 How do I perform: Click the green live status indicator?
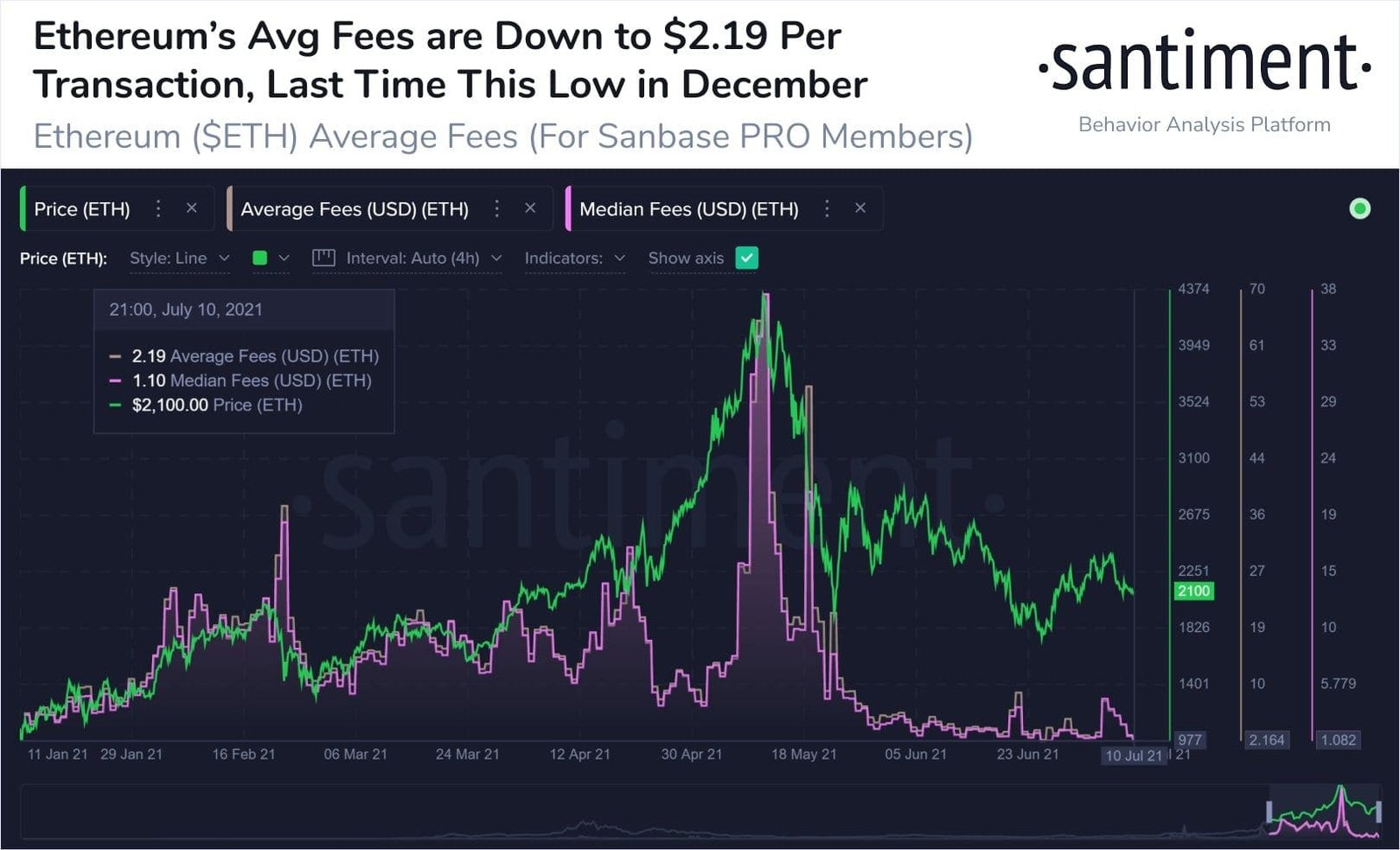pos(1360,208)
